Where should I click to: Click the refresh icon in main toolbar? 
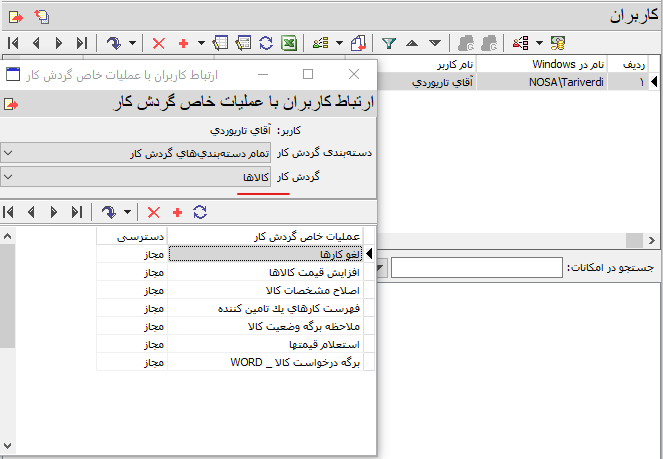point(266,43)
